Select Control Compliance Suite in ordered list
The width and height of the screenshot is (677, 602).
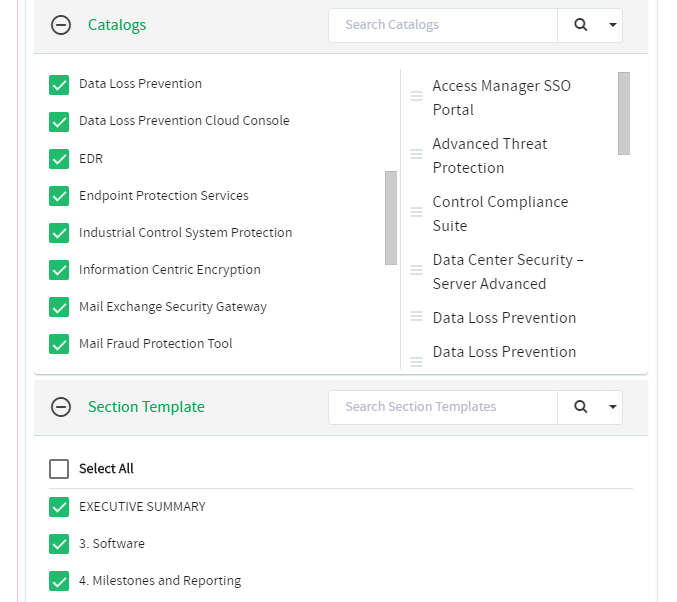(x=500, y=214)
